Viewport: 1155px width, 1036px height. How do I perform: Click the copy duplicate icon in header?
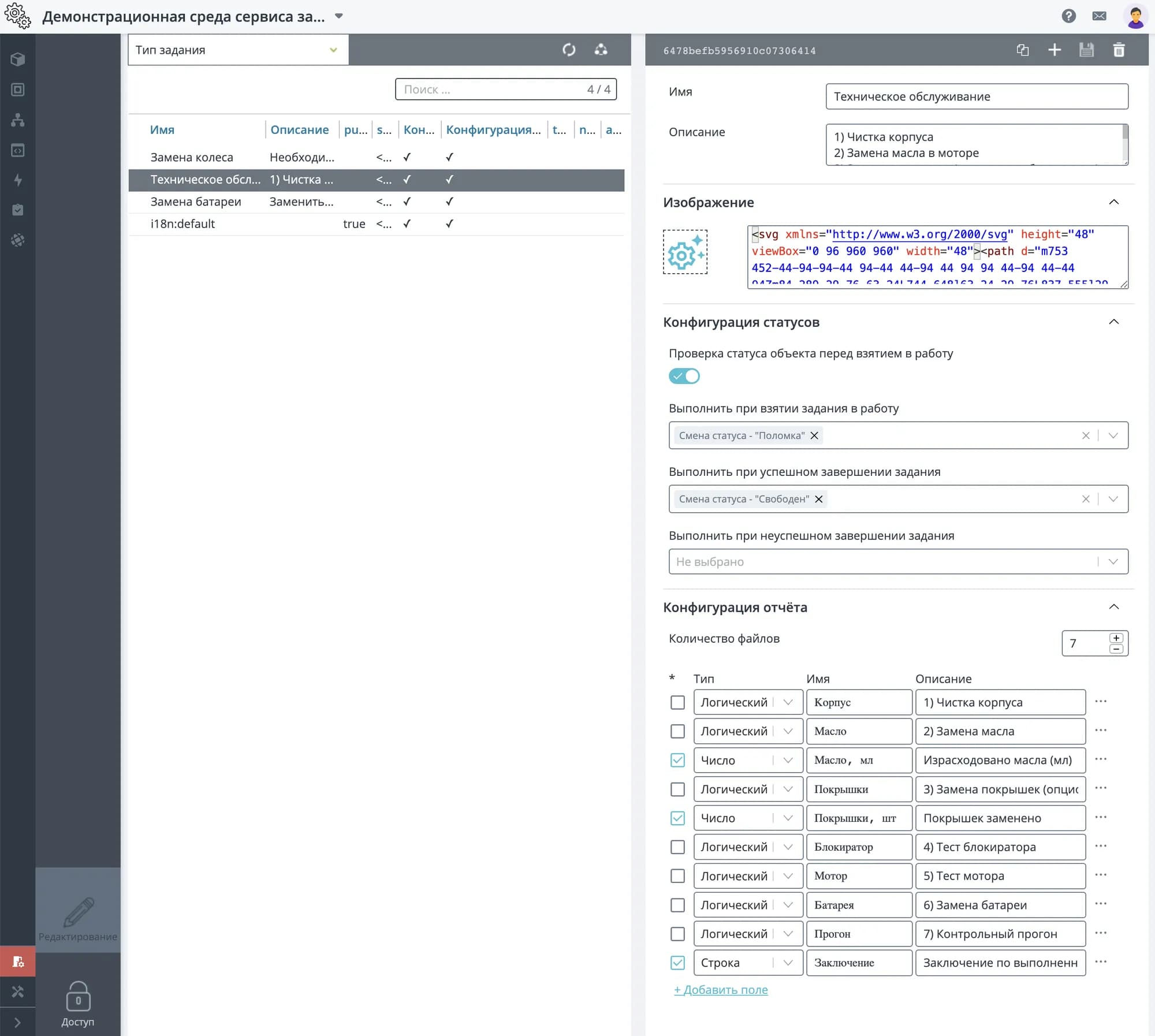[x=1023, y=50]
